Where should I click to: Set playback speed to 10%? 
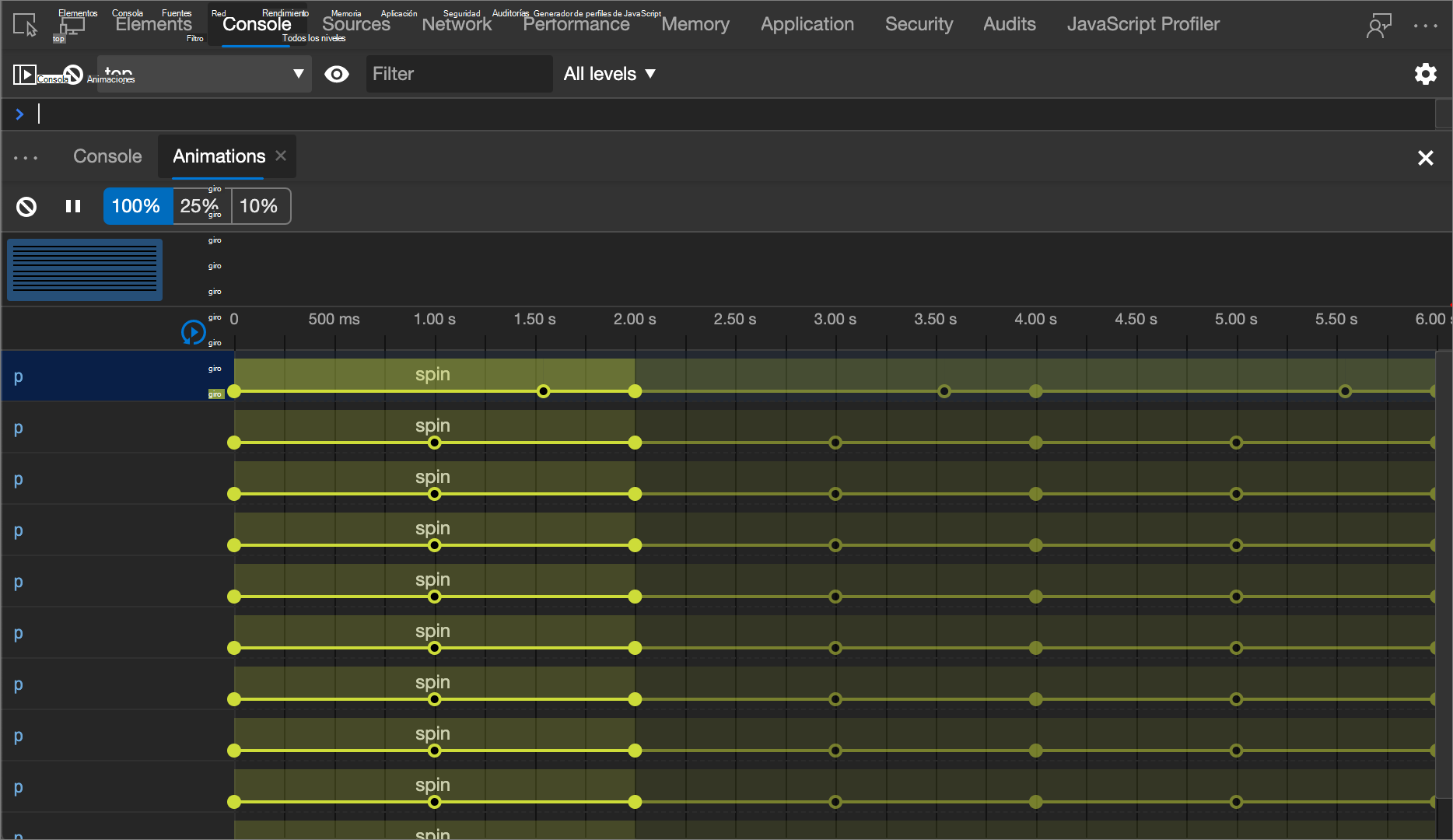(x=259, y=206)
